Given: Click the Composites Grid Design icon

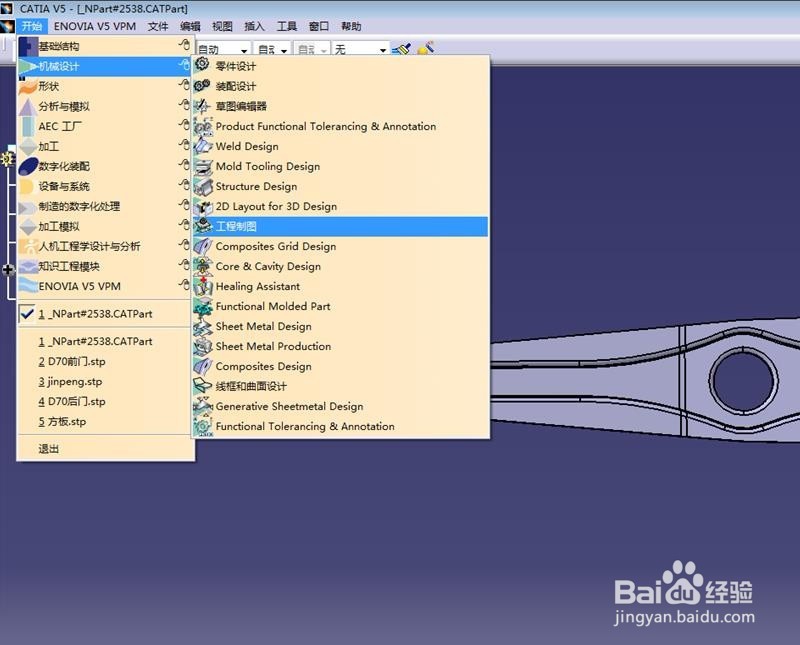Looking at the screenshot, I should click(203, 246).
